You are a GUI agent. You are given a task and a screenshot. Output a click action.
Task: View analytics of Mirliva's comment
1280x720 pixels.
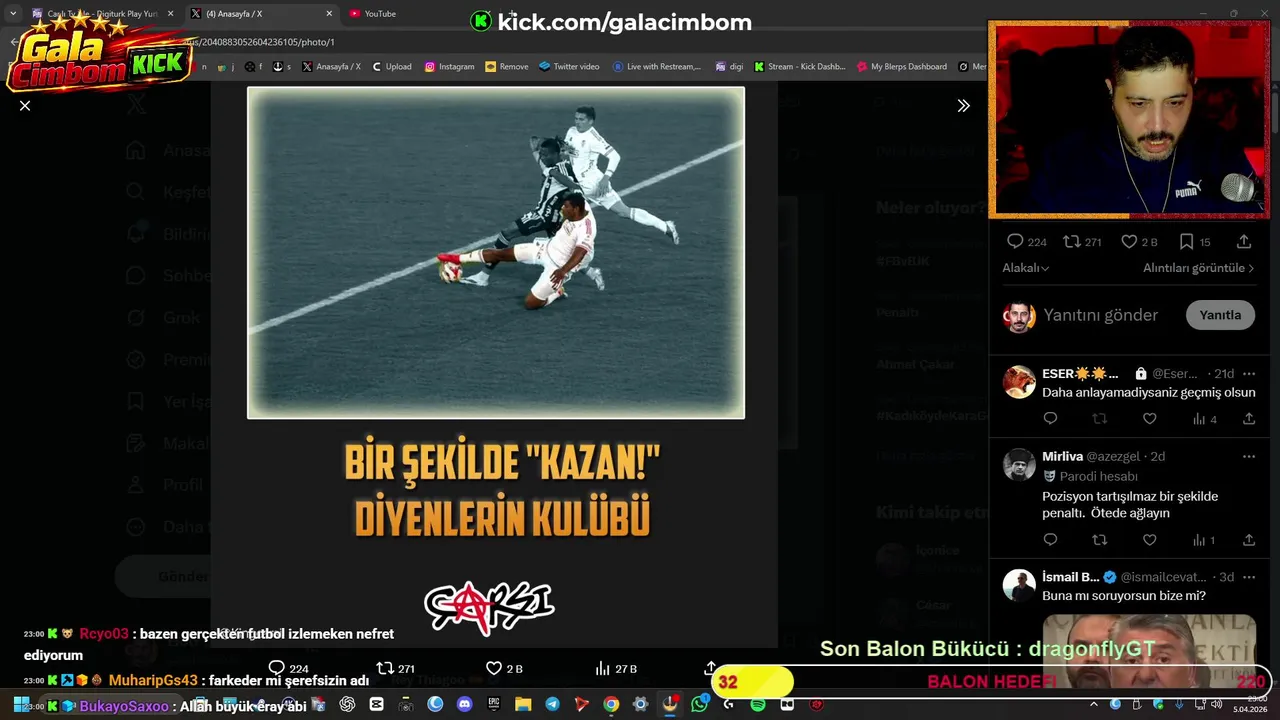(x=1205, y=540)
